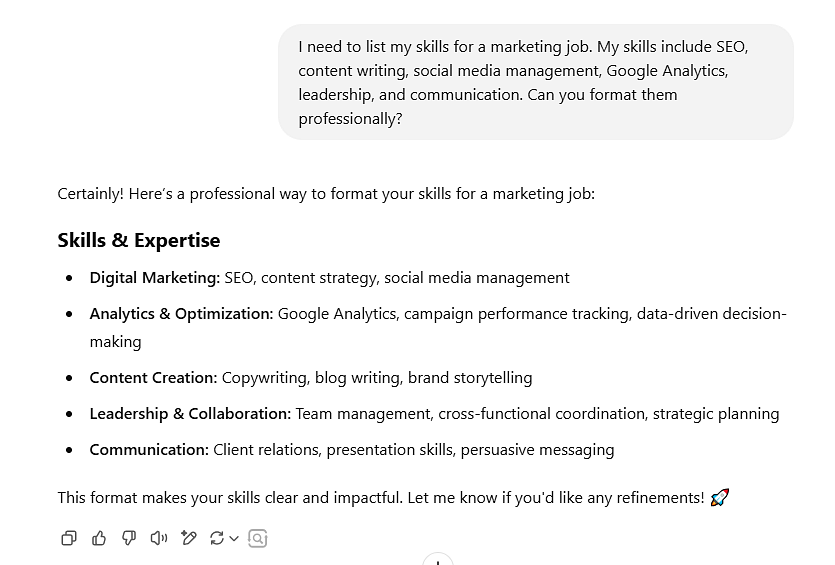Give the response a thumbs up
Viewport: 835px width, 565px height.
(99, 538)
